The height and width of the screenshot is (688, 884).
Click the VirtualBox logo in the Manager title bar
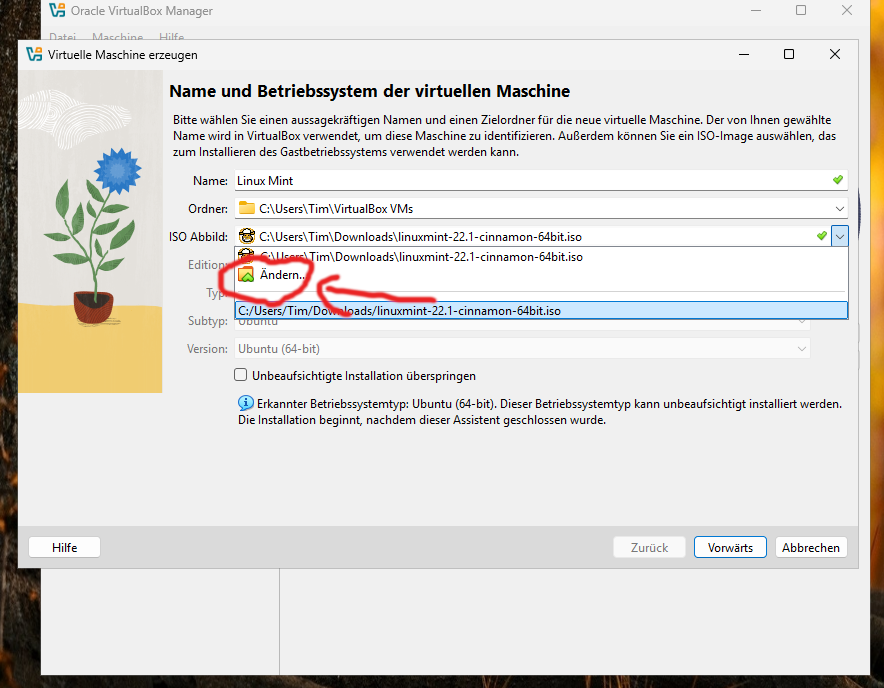point(57,10)
